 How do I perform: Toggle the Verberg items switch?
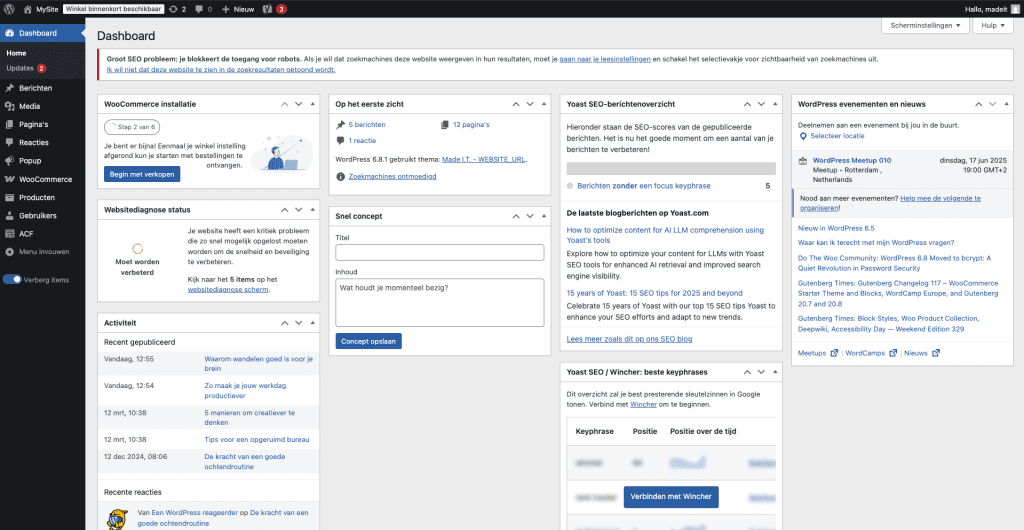12,279
